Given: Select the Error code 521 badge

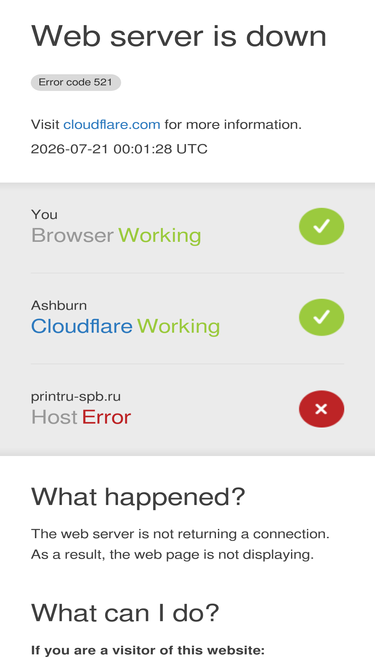Looking at the screenshot, I should click(x=76, y=82).
